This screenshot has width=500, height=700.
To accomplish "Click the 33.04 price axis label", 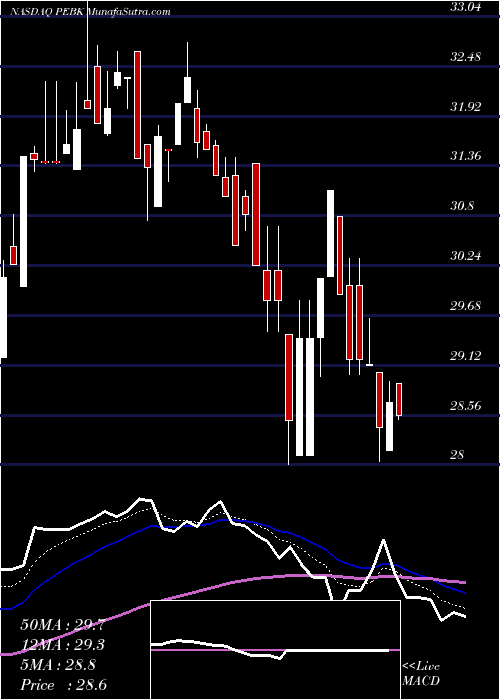I will pos(467,7).
